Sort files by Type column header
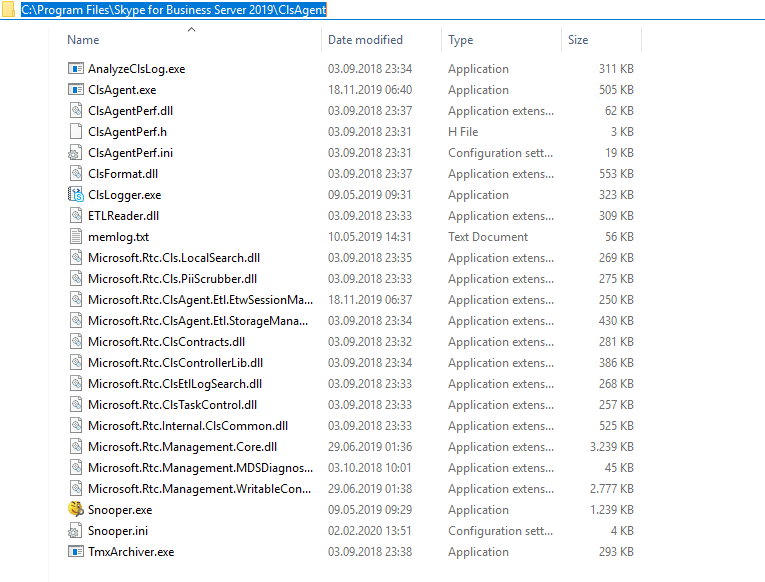Image resolution: width=765 pixels, height=582 pixels. click(461, 40)
